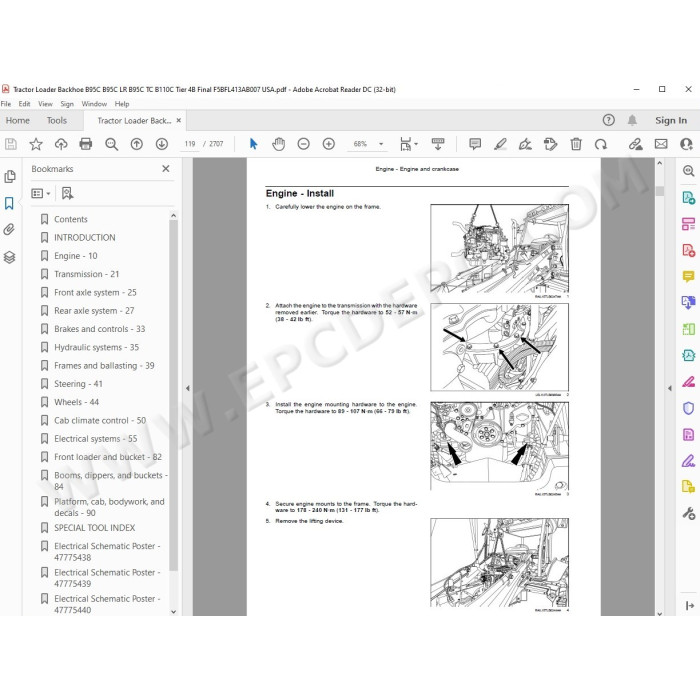
Task: Open the View menu
Action: point(45,104)
